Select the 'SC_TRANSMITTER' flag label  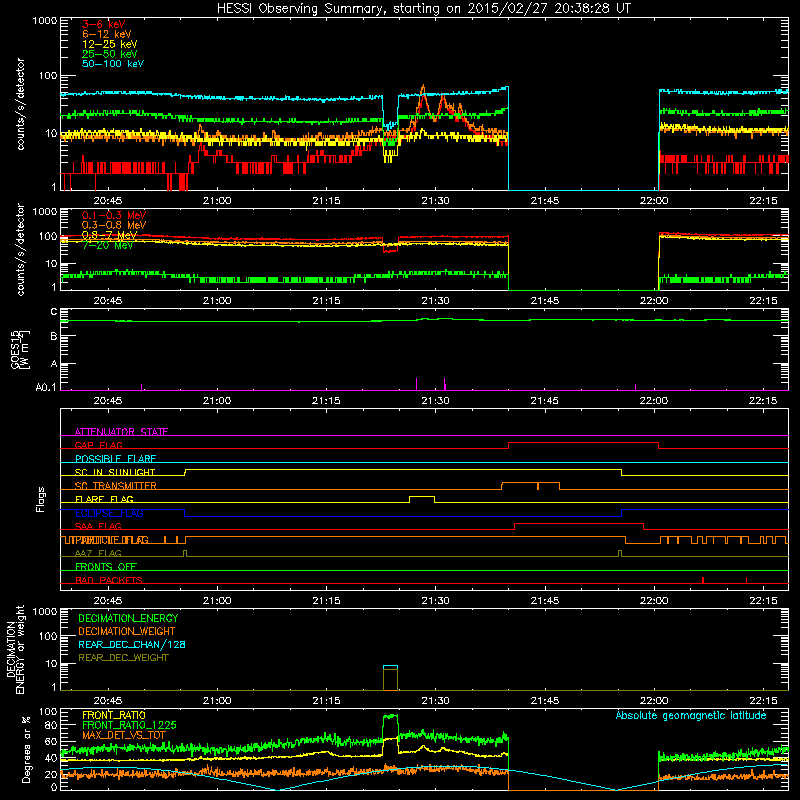(x=115, y=486)
